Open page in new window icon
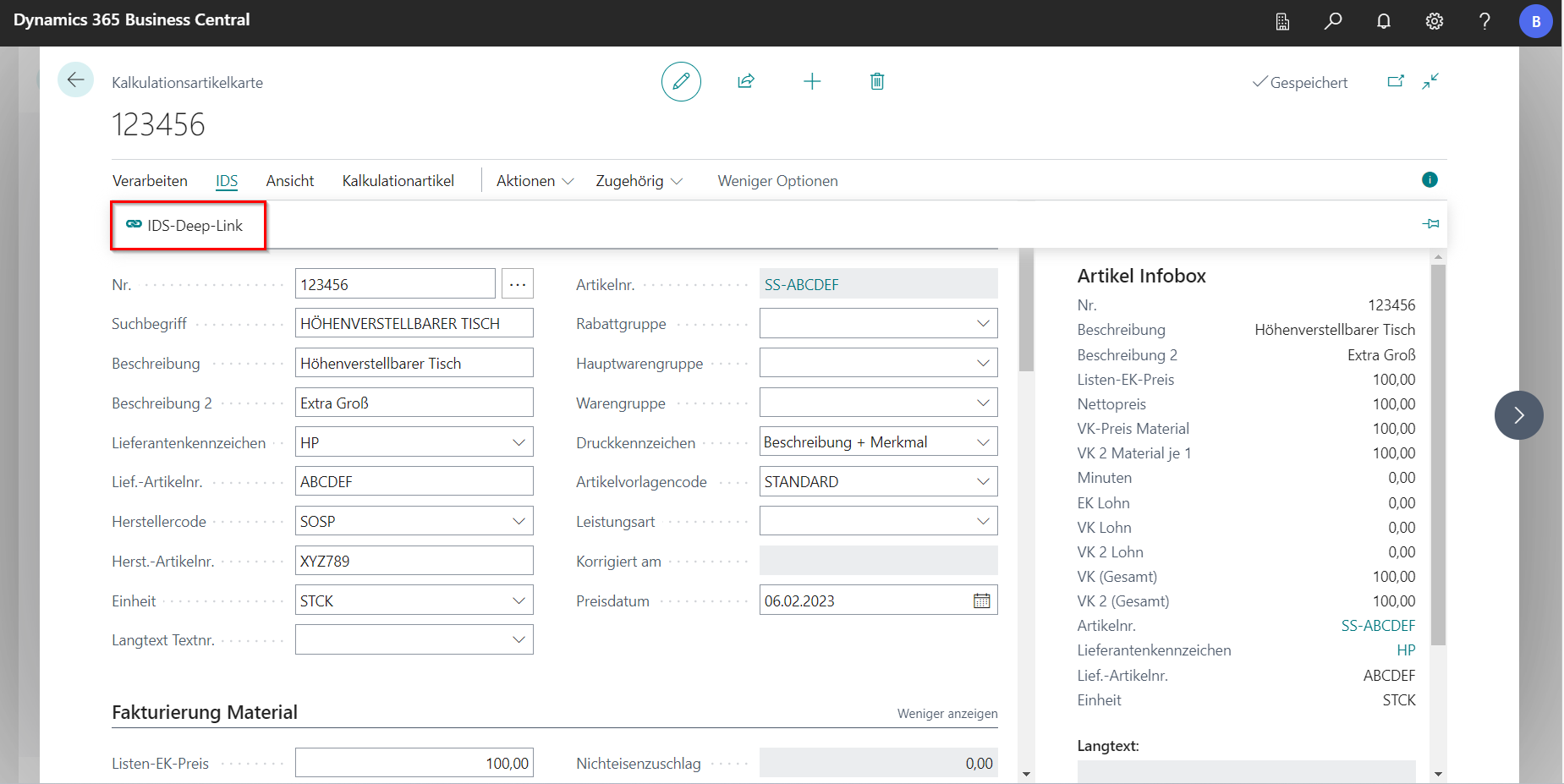1564x784 pixels. tap(1396, 81)
